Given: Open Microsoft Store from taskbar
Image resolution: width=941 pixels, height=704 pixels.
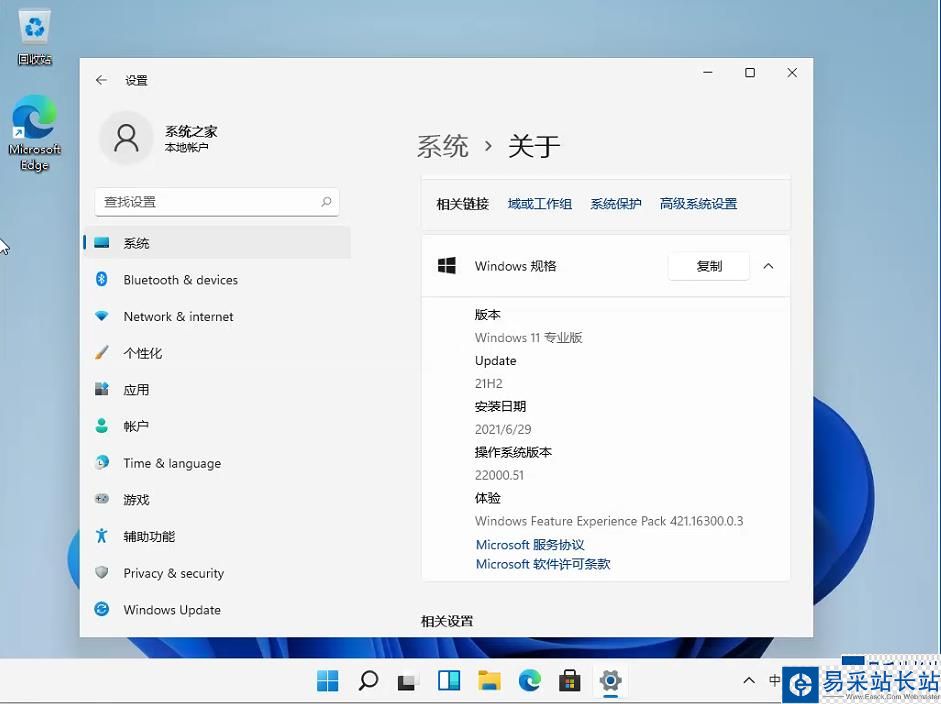Looking at the screenshot, I should pos(570,681).
